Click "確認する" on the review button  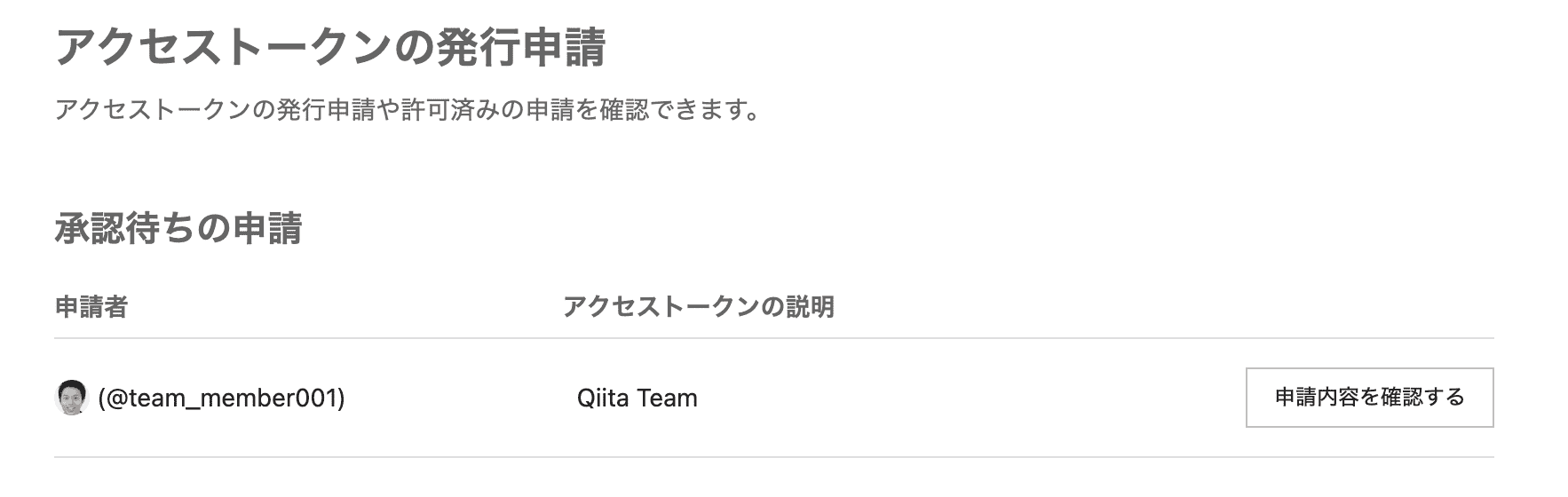point(1421,398)
